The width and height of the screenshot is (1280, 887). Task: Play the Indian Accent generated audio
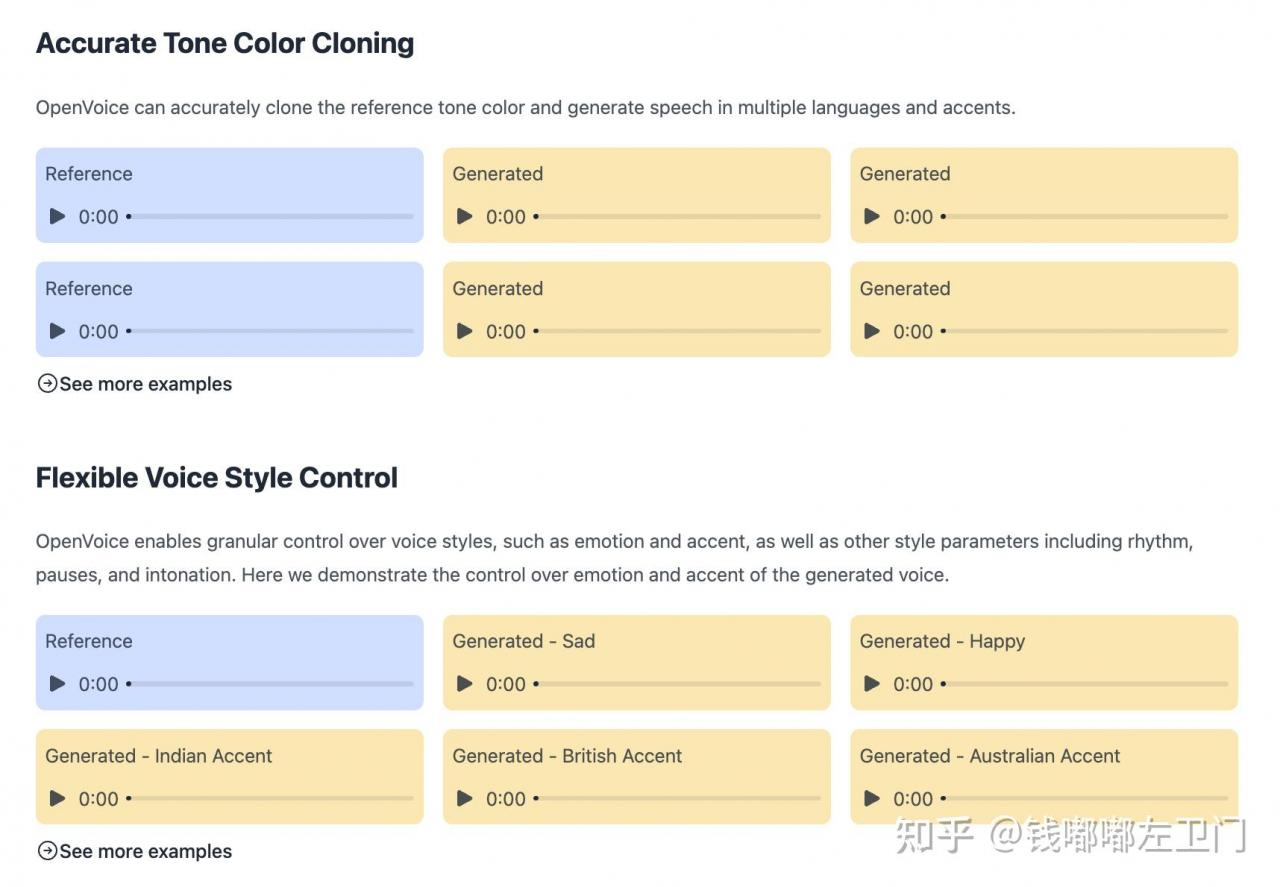tap(58, 798)
